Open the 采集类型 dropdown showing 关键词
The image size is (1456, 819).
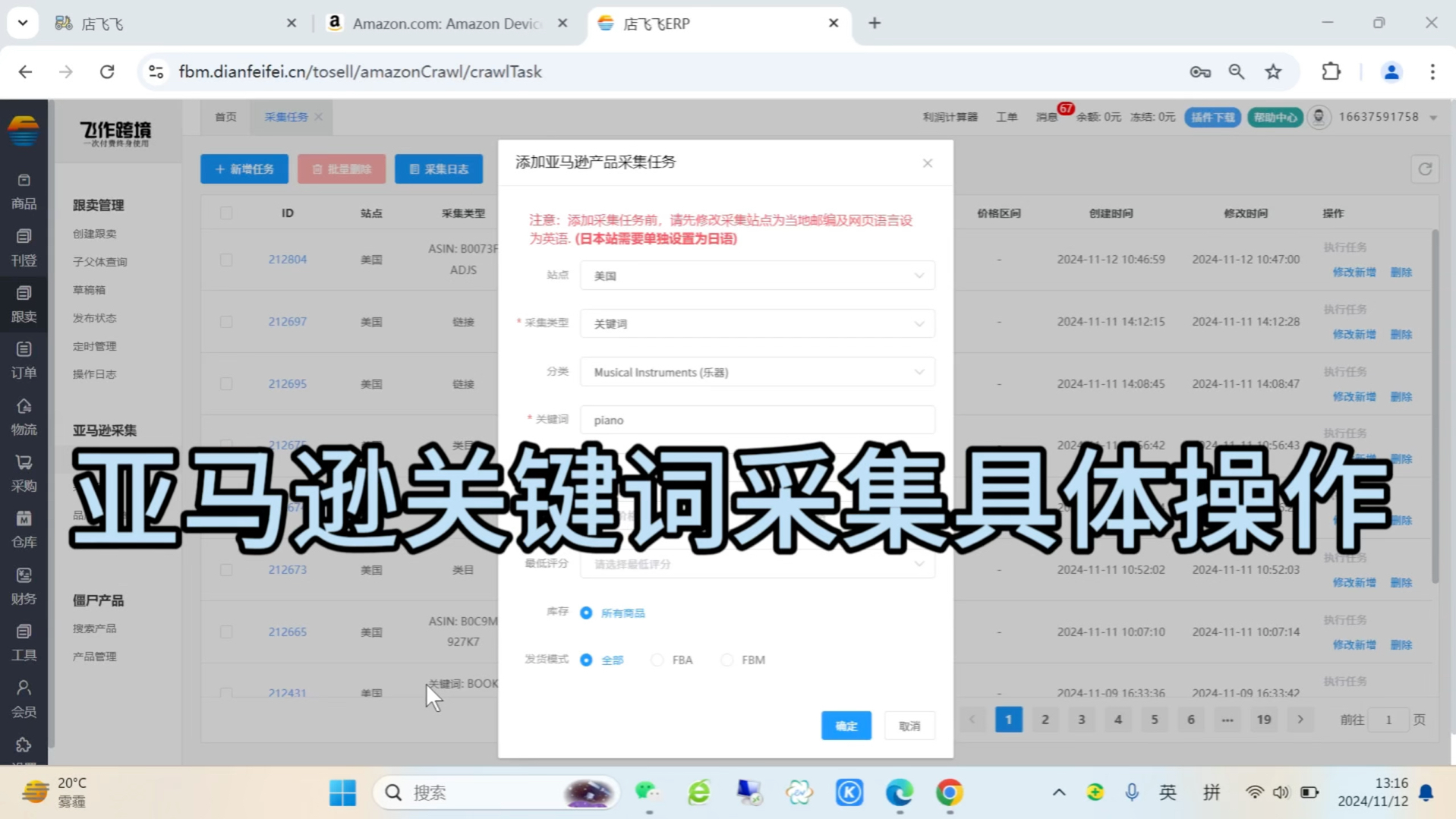757,323
